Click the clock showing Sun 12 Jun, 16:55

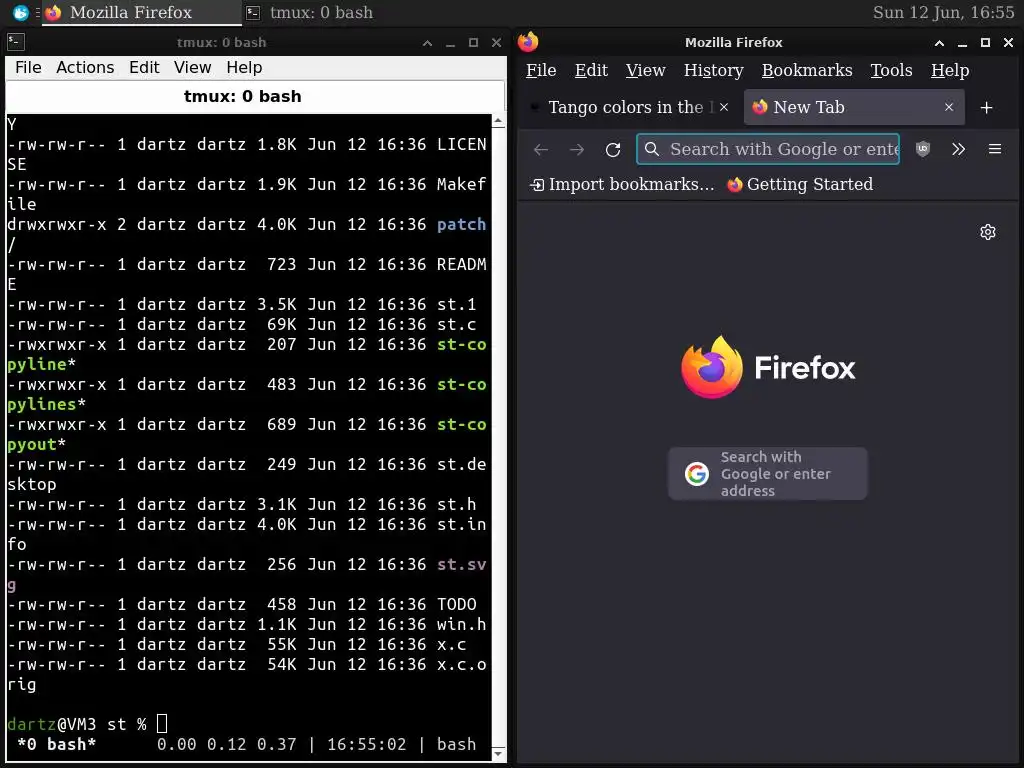pyautogui.click(x=943, y=12)
